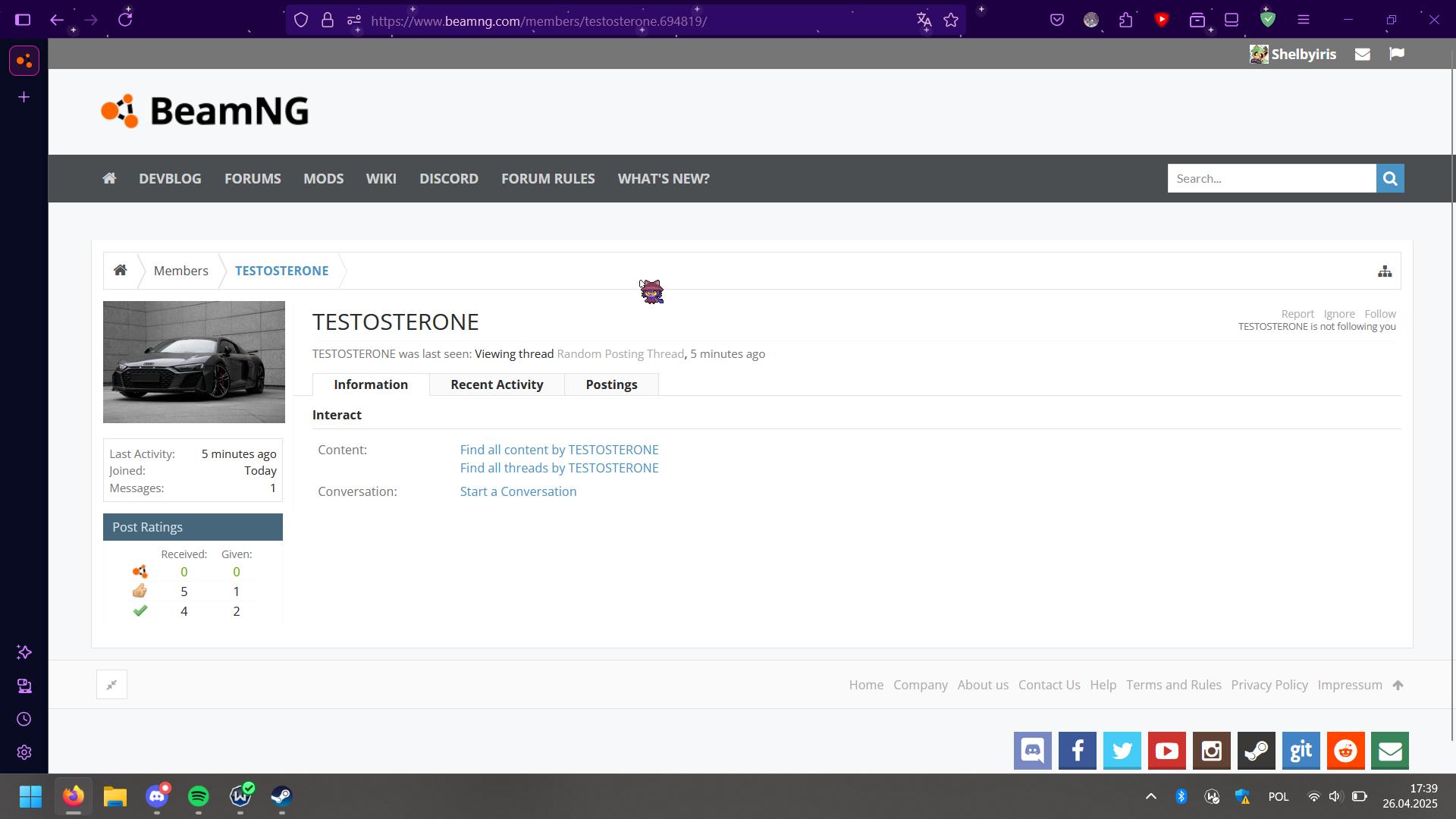Switch to the Recent Activity tab
Viewport: 1456px width, 819px height.
tap(497, 384)
